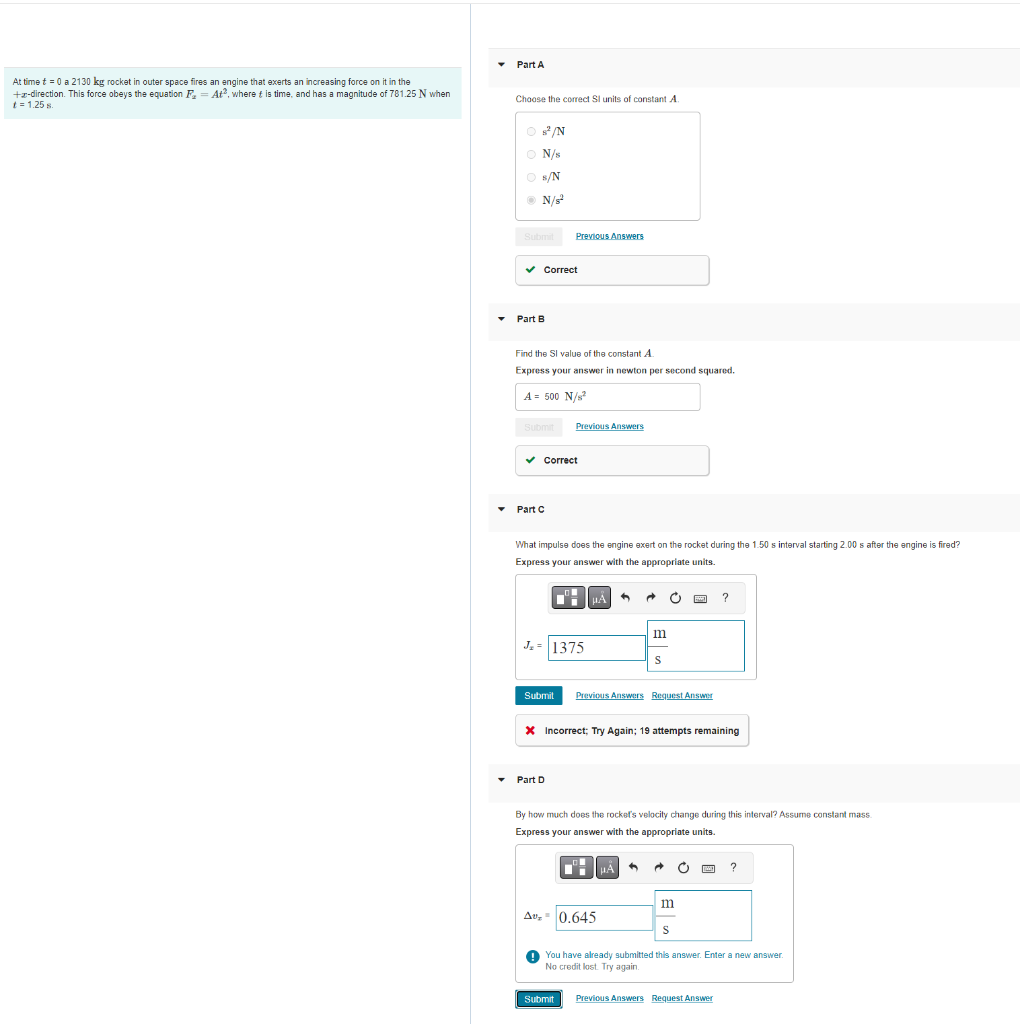This screenshot has width=1020, height=1024.
Task: Submit the Part C answer
Action: tap(539, 696)
